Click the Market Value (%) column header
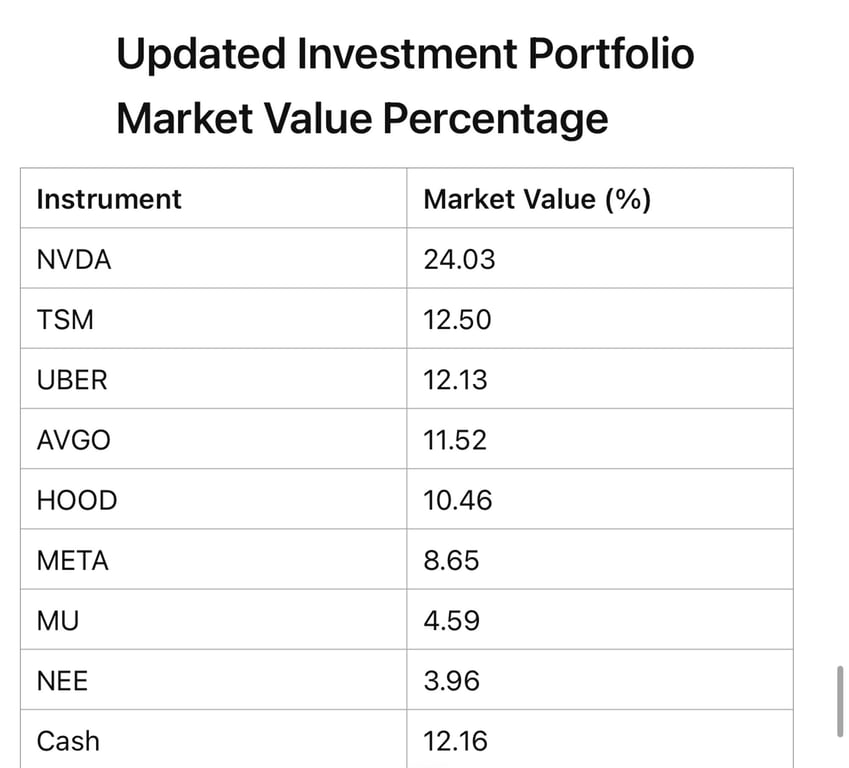The height and width of the screenshot is (768, 849). click(537, 199)
